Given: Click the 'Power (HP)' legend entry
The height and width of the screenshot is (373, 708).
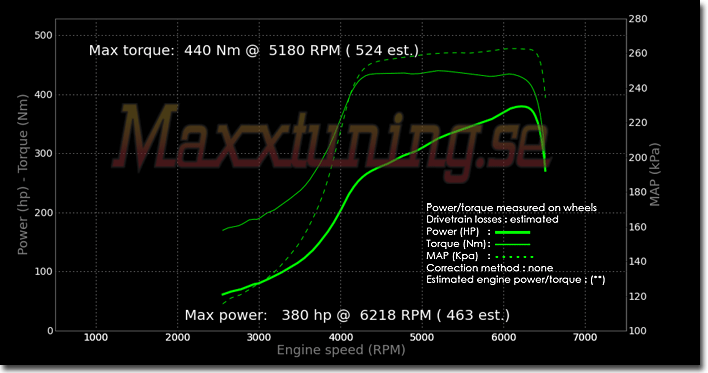Looking at the screenshot, I should point(452,232).
